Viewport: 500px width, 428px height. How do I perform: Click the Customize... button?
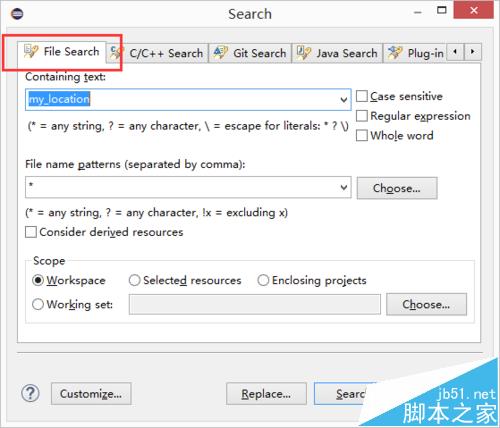[91, 394]
